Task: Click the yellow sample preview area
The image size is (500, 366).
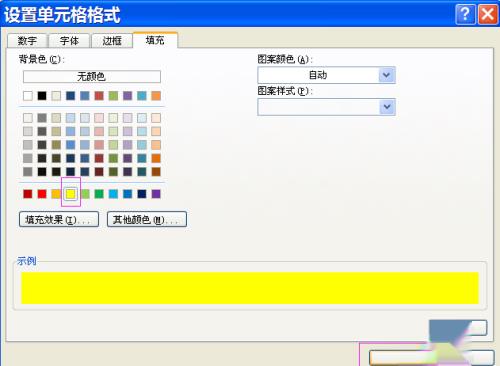Action: pos(250,288)
